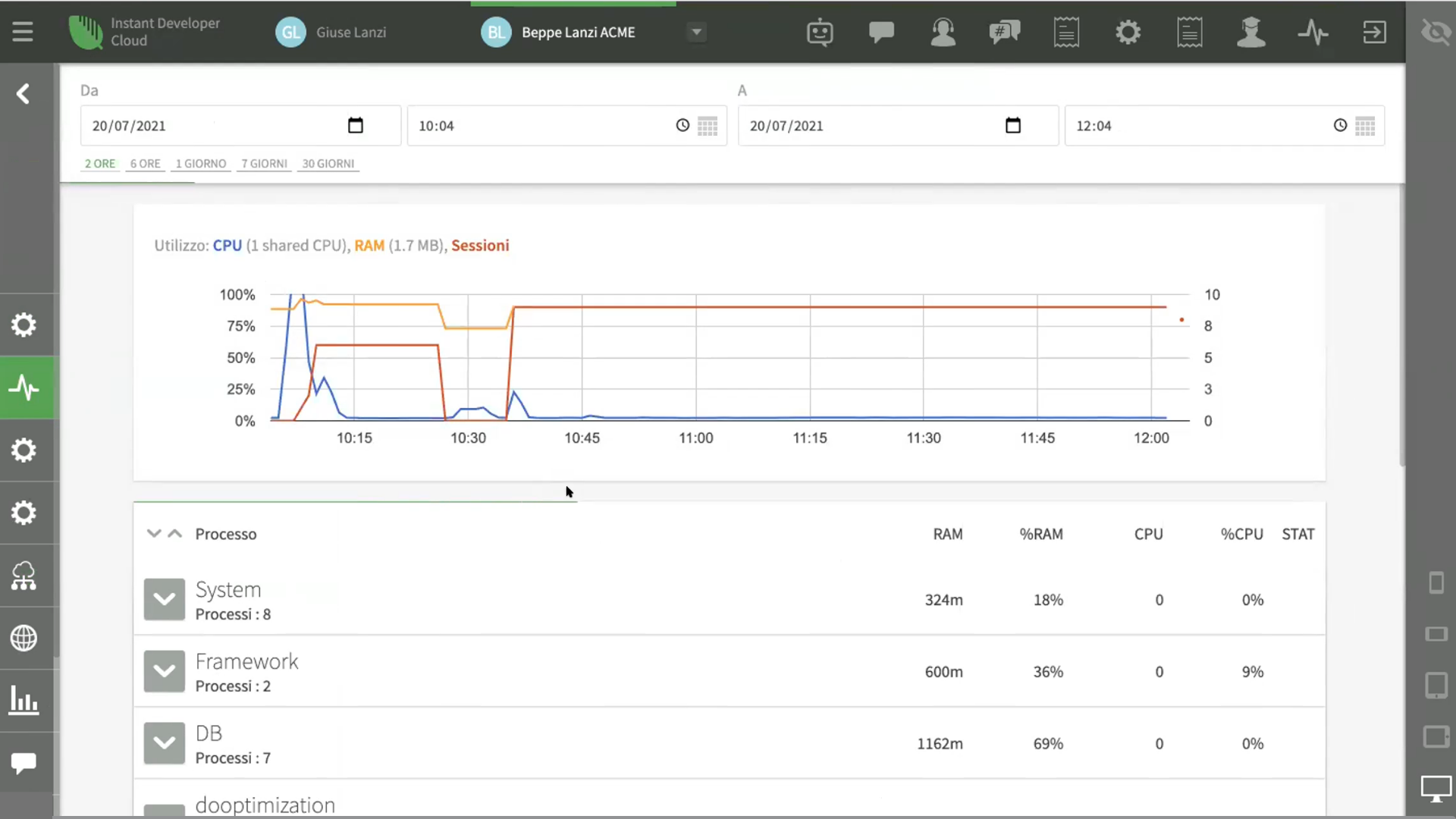
Task: Open the cloud infrastructure panel
Action: point(24,576)
